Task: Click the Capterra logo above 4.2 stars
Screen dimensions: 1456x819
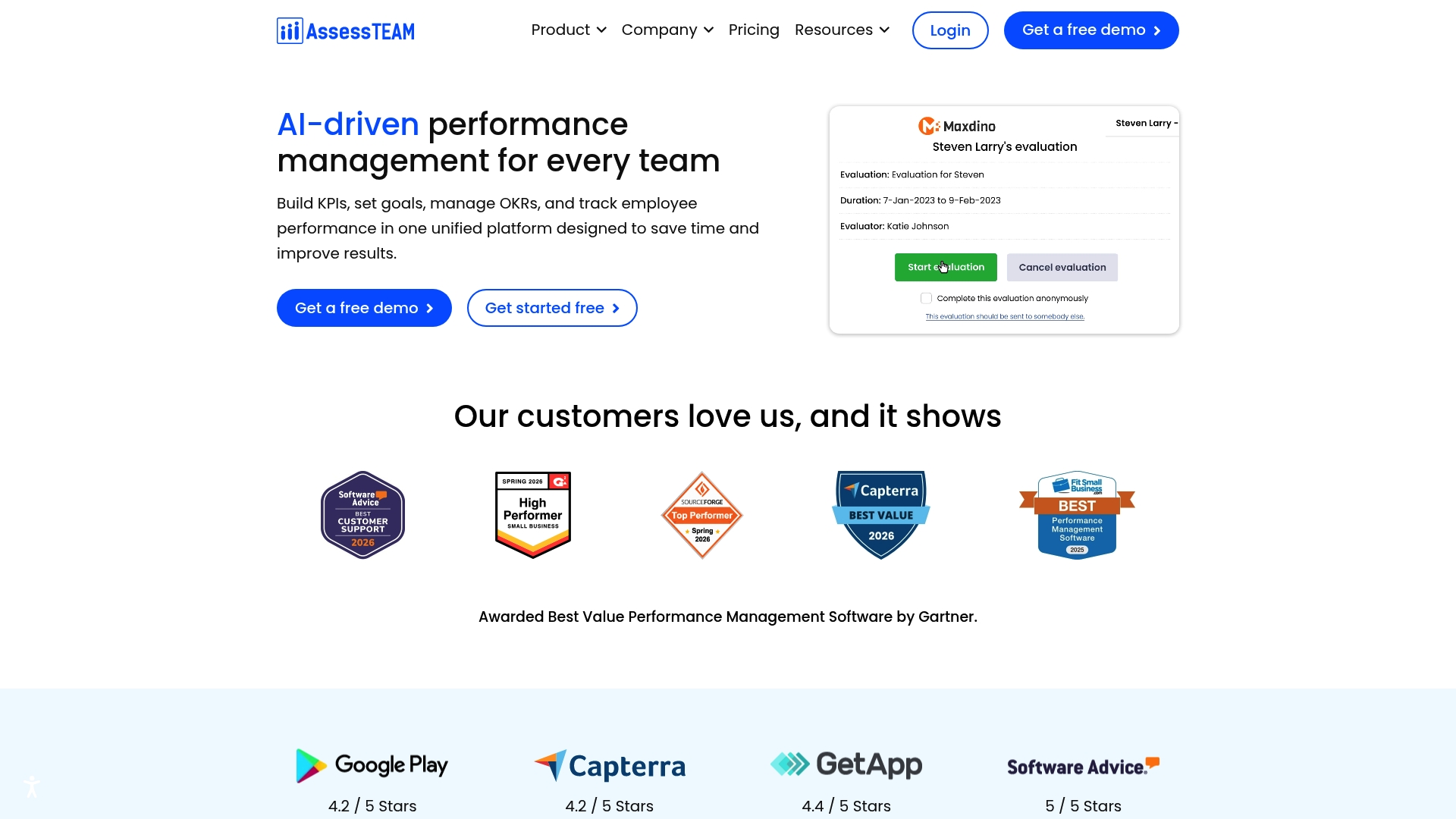Action: pos(610,766)
